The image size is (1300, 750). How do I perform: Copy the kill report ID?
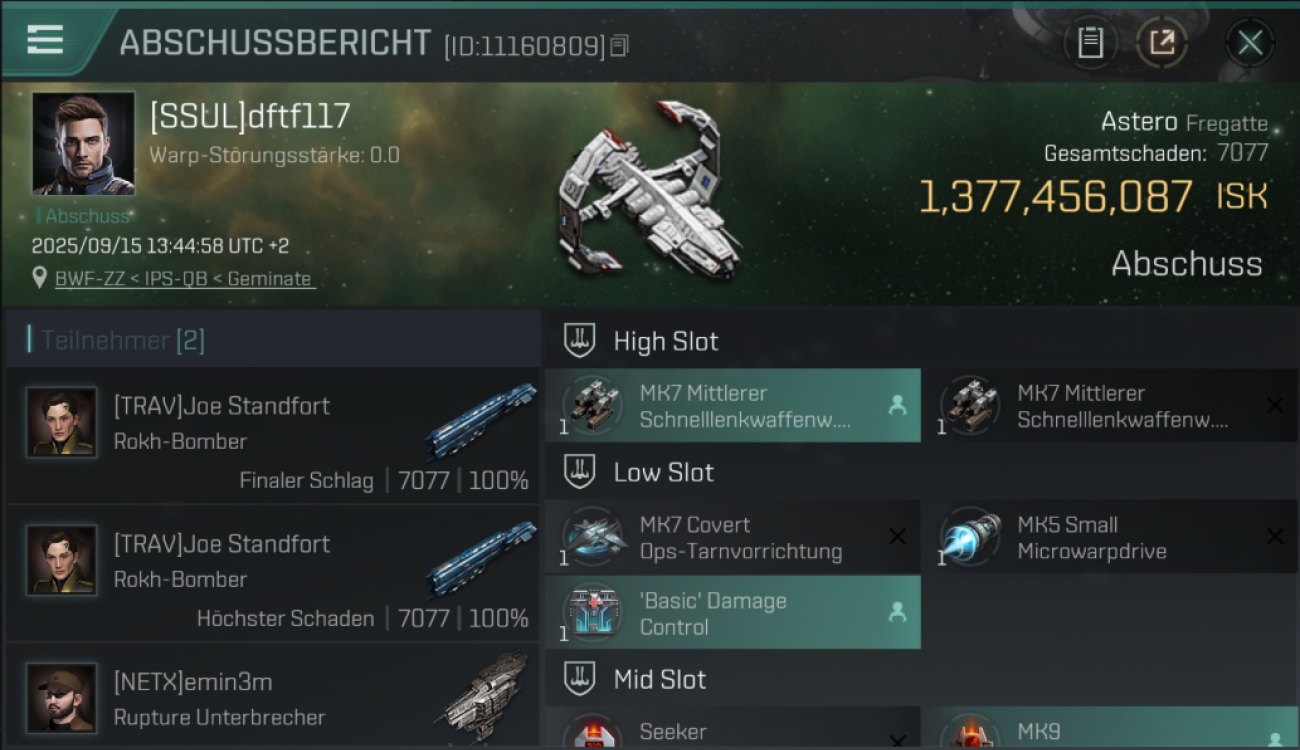coord(620,46)
